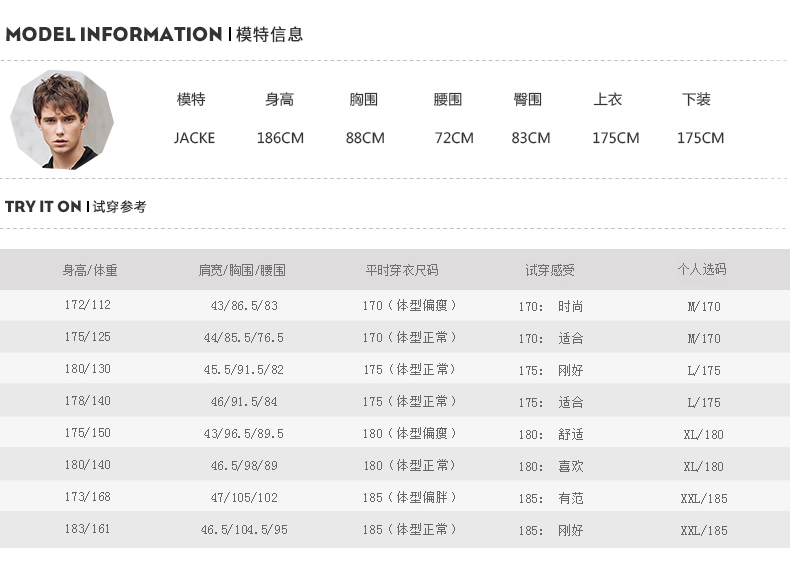Click the 83CM hip value
Viewport: 790px width, 576px height.
[531, 138]
